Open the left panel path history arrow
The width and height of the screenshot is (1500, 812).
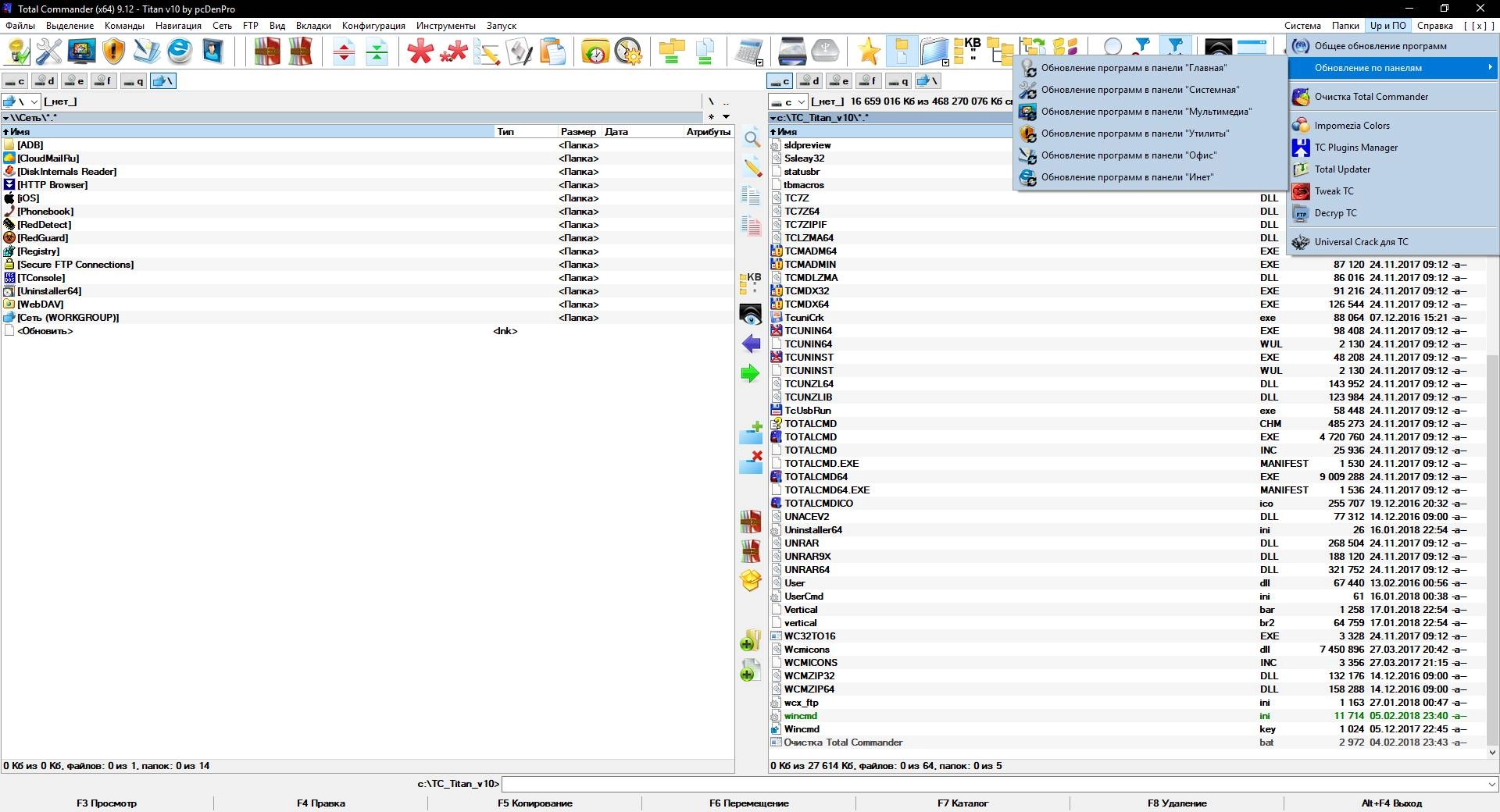point(726,117)
